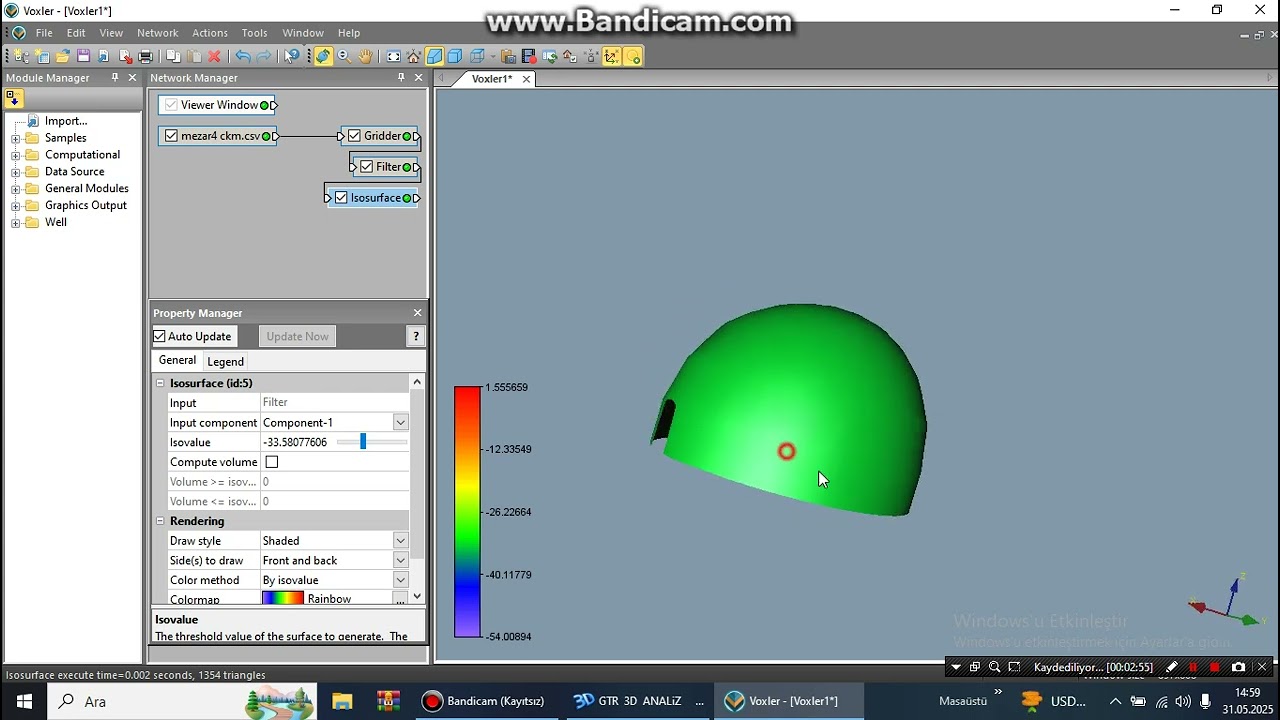This screenshot has width=1280, height=720.
Task: Click the module dropdown icon in Module Manager
Action: click(14, 98)
